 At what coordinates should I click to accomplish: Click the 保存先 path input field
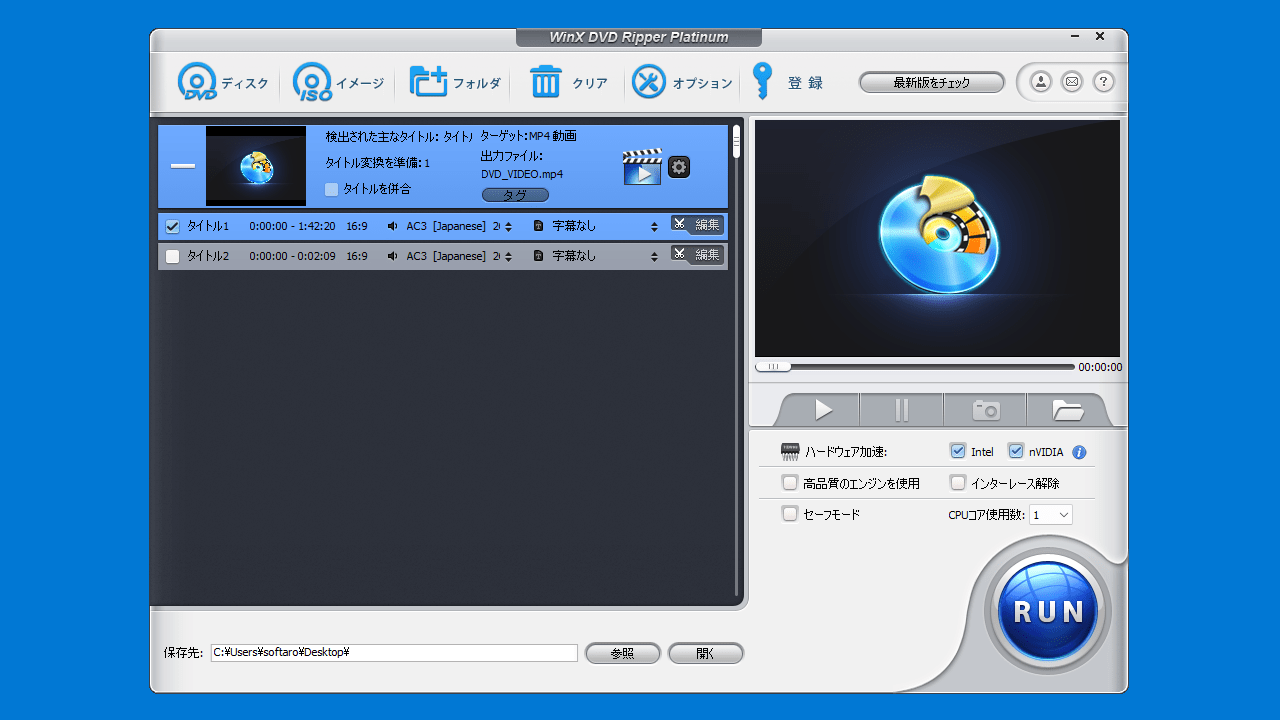[394, 652]
